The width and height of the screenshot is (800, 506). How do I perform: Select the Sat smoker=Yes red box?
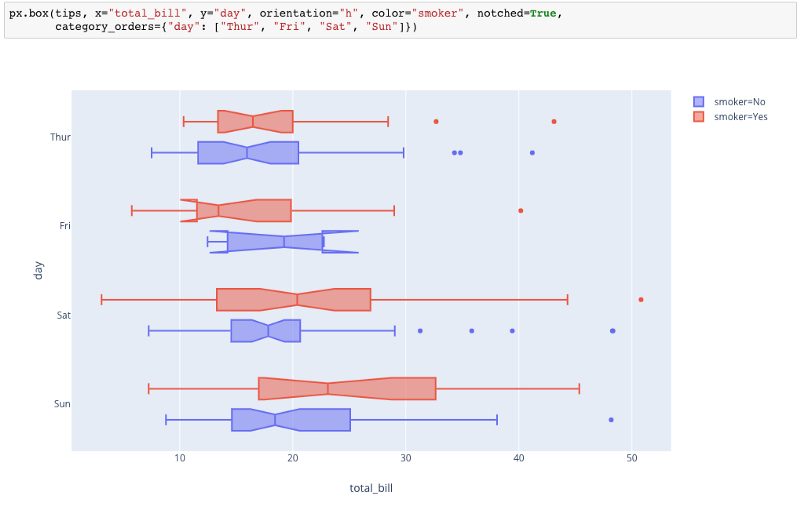(x=293, y=299)
